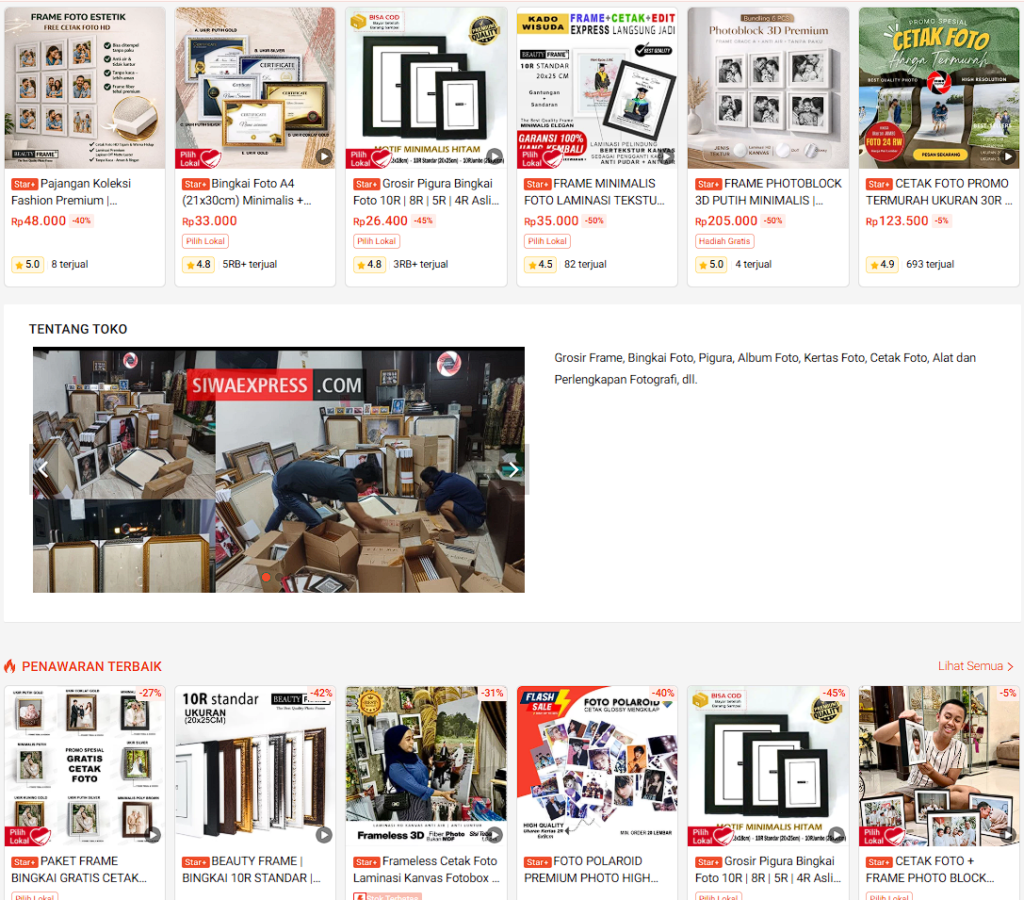
Task: Click Pilih Lokal tag under Rp33.000
Action: coord(205,241)
